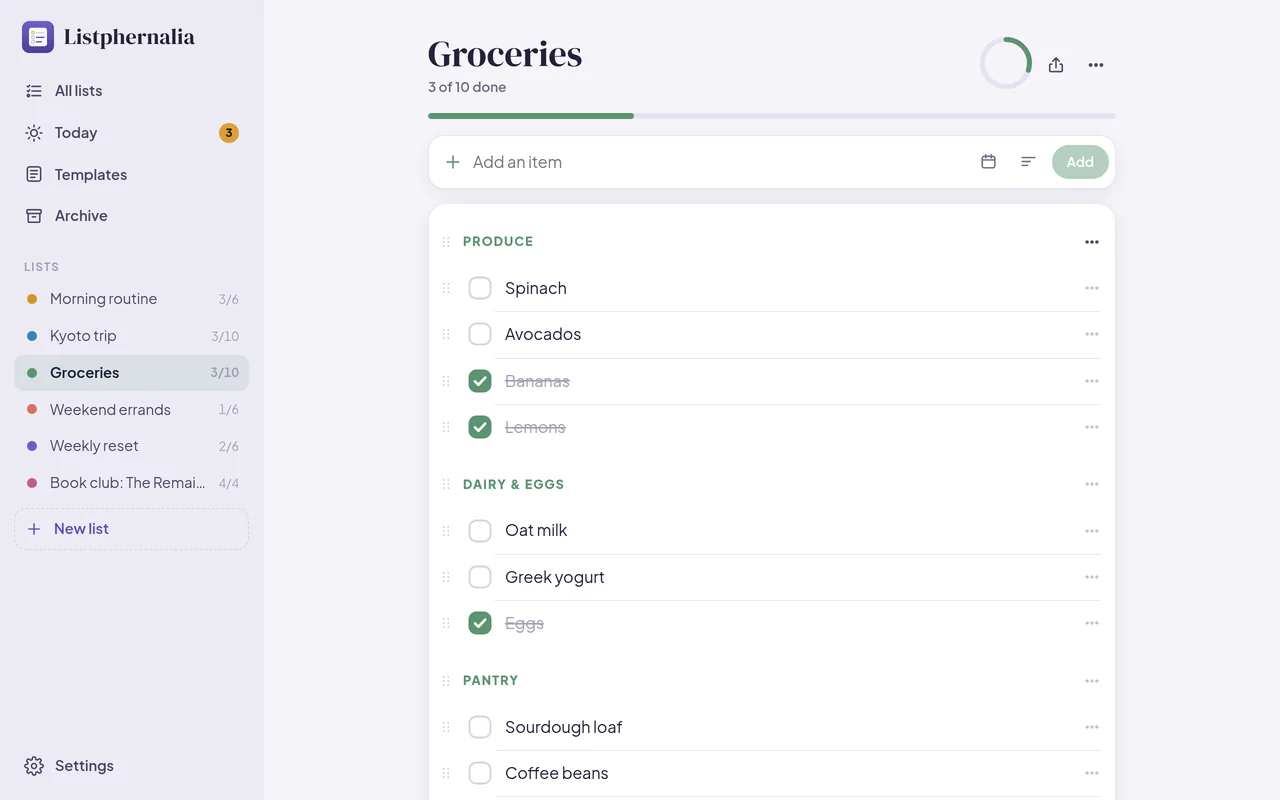Click the drag handle beside Produce header
The height and width of the screenshot is (800, 1280).
click(446, 242)
